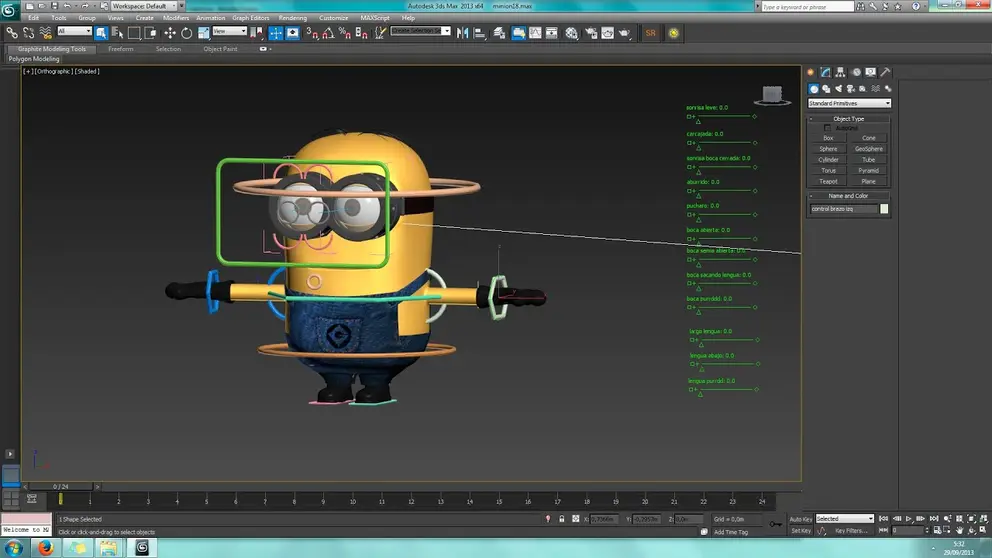Toggle the Set Key button
The image size is (992, 558).
coord(801,531)
